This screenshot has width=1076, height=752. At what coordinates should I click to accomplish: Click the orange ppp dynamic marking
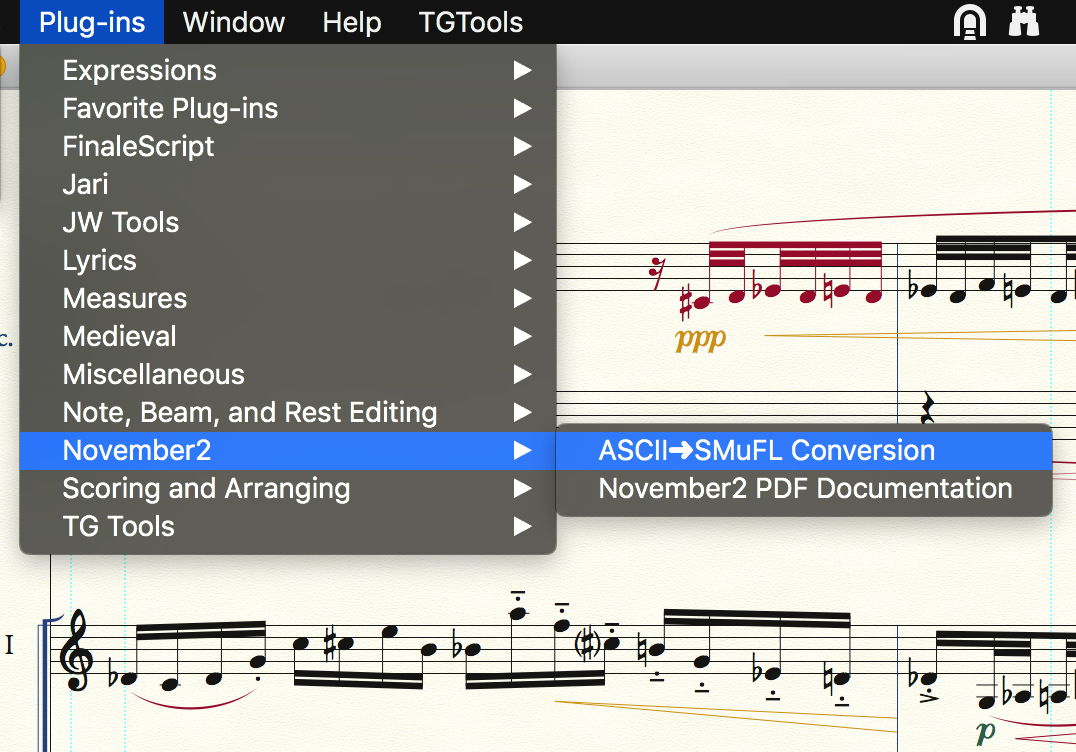(x=700, y=339)
